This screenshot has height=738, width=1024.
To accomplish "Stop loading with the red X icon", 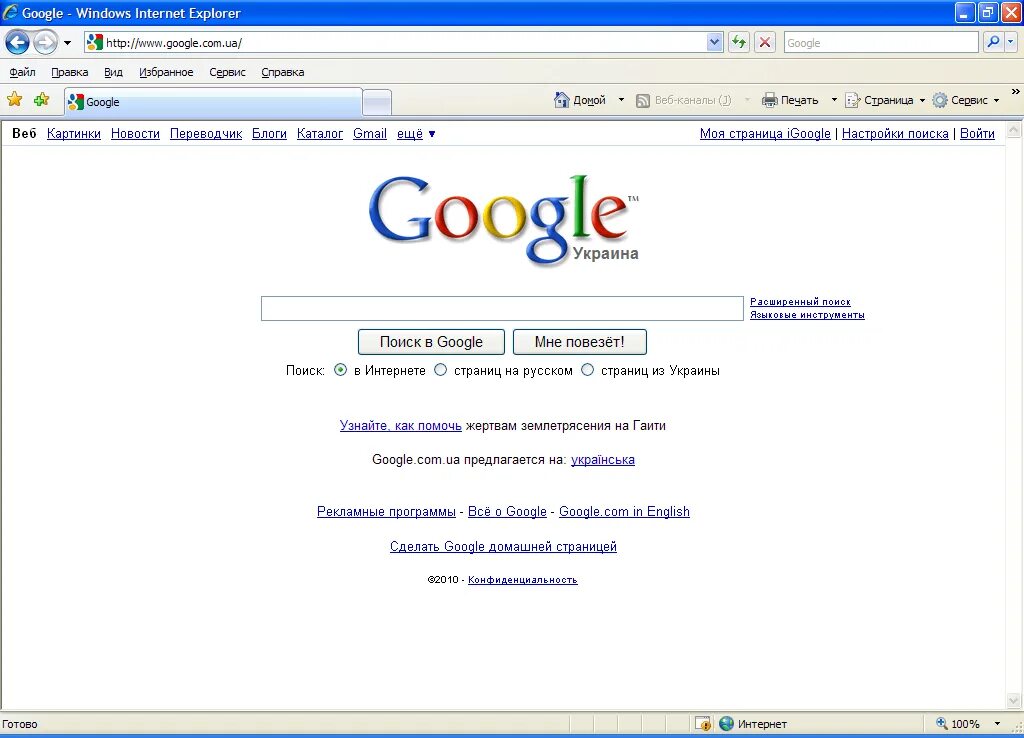I will pyautogui.click(x=765, y=43).
